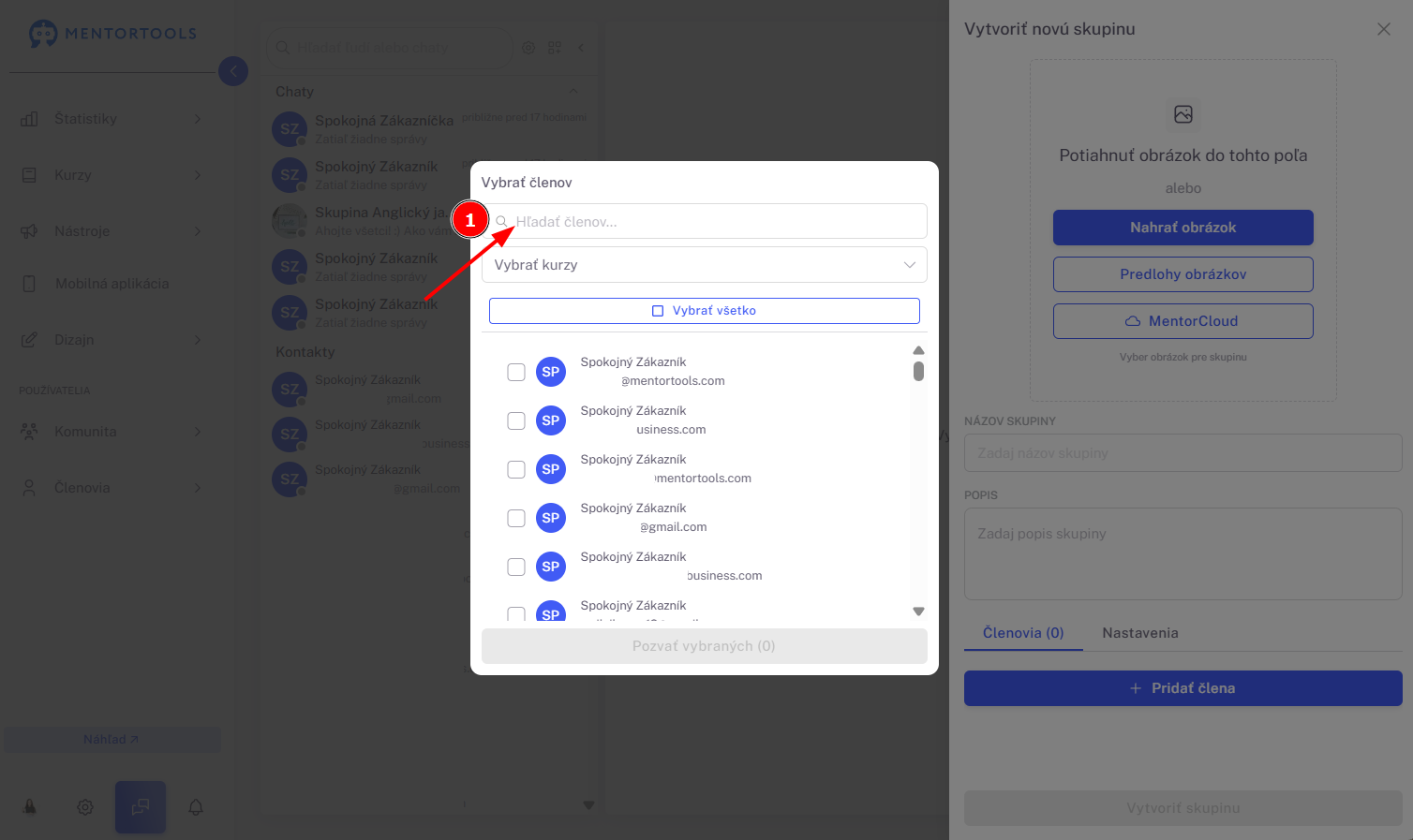Expand the Kurzy sidebar menu chevron

tap(198, 175)
